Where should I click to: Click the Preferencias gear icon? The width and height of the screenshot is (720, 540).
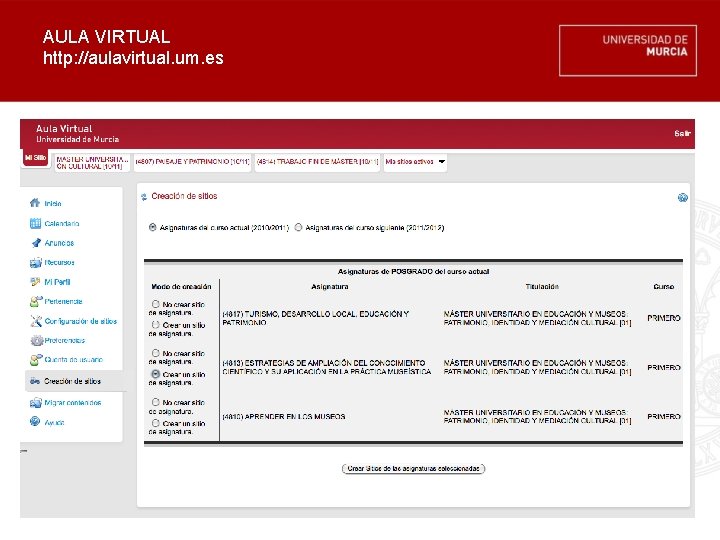click(37, 340)
